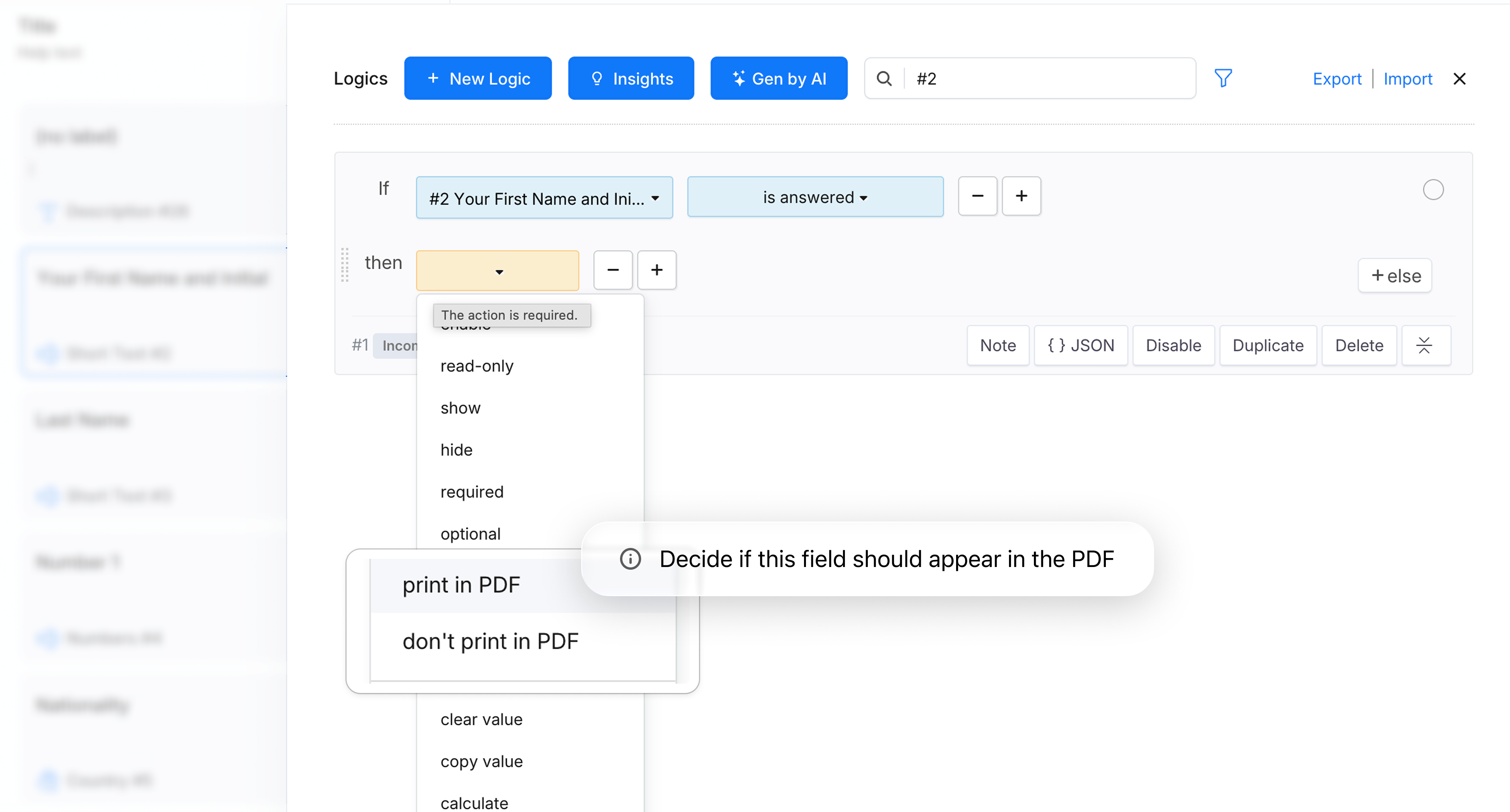Select the 'hide' action

click(x=457, y=449)
